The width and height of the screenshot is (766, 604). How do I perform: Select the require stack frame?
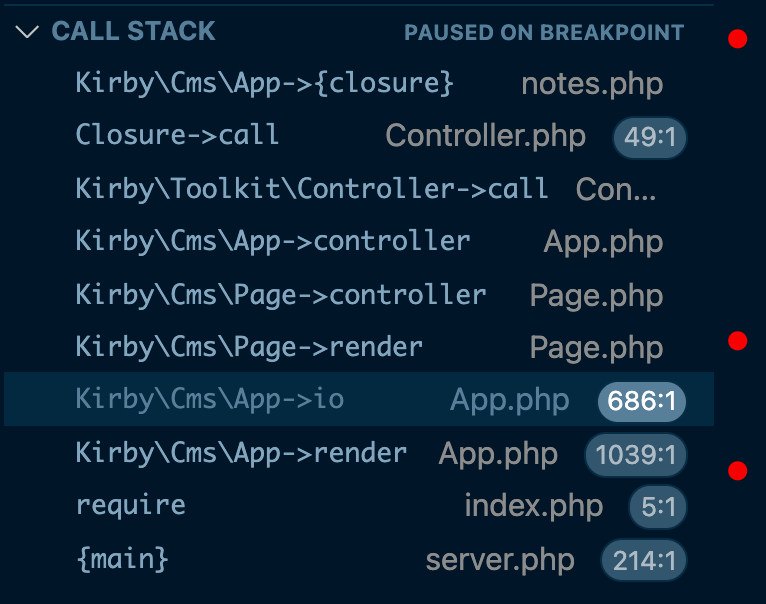click(x=359, y=505)
